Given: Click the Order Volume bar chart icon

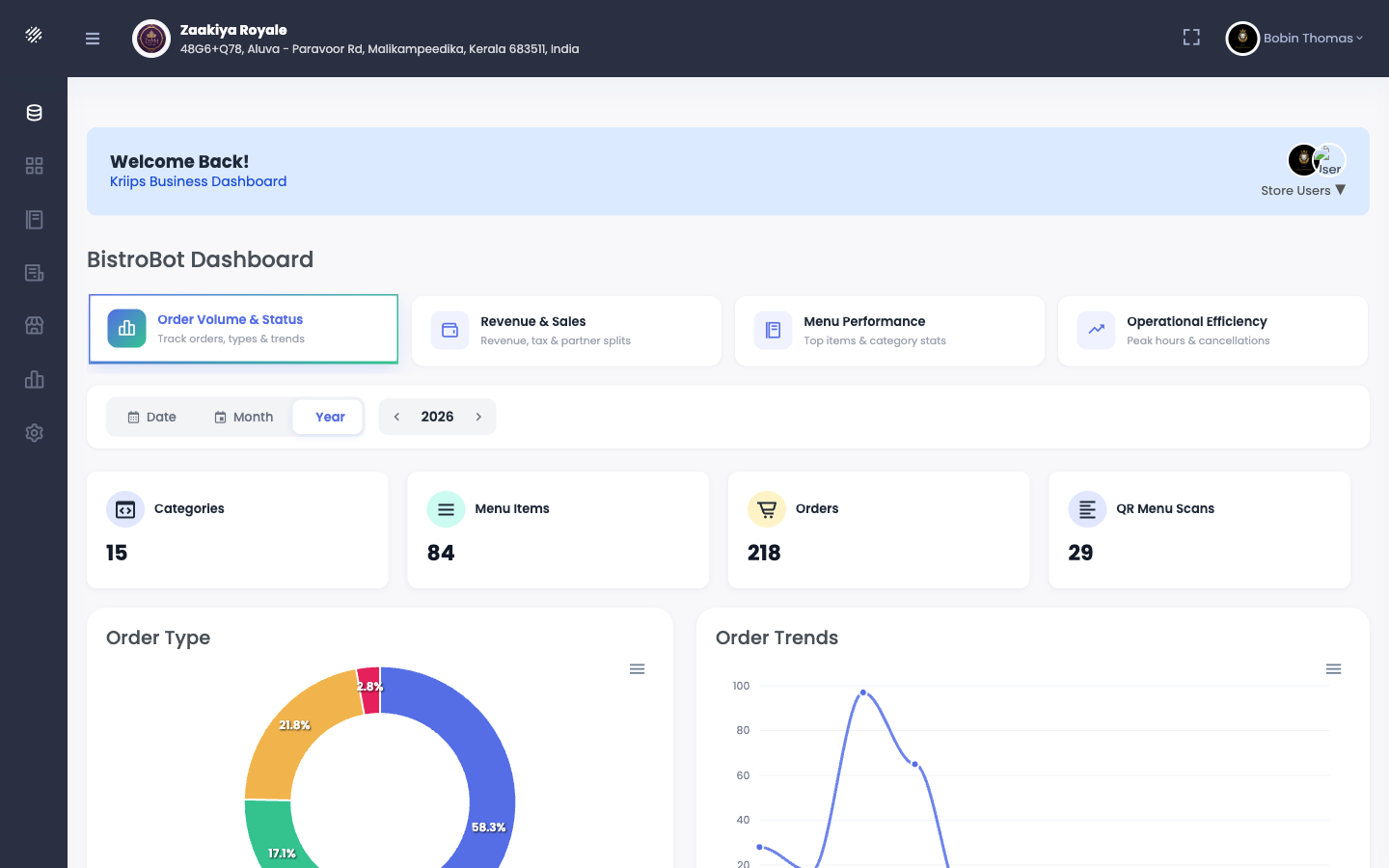Looking at the screenshot, I should pos(126,329).
